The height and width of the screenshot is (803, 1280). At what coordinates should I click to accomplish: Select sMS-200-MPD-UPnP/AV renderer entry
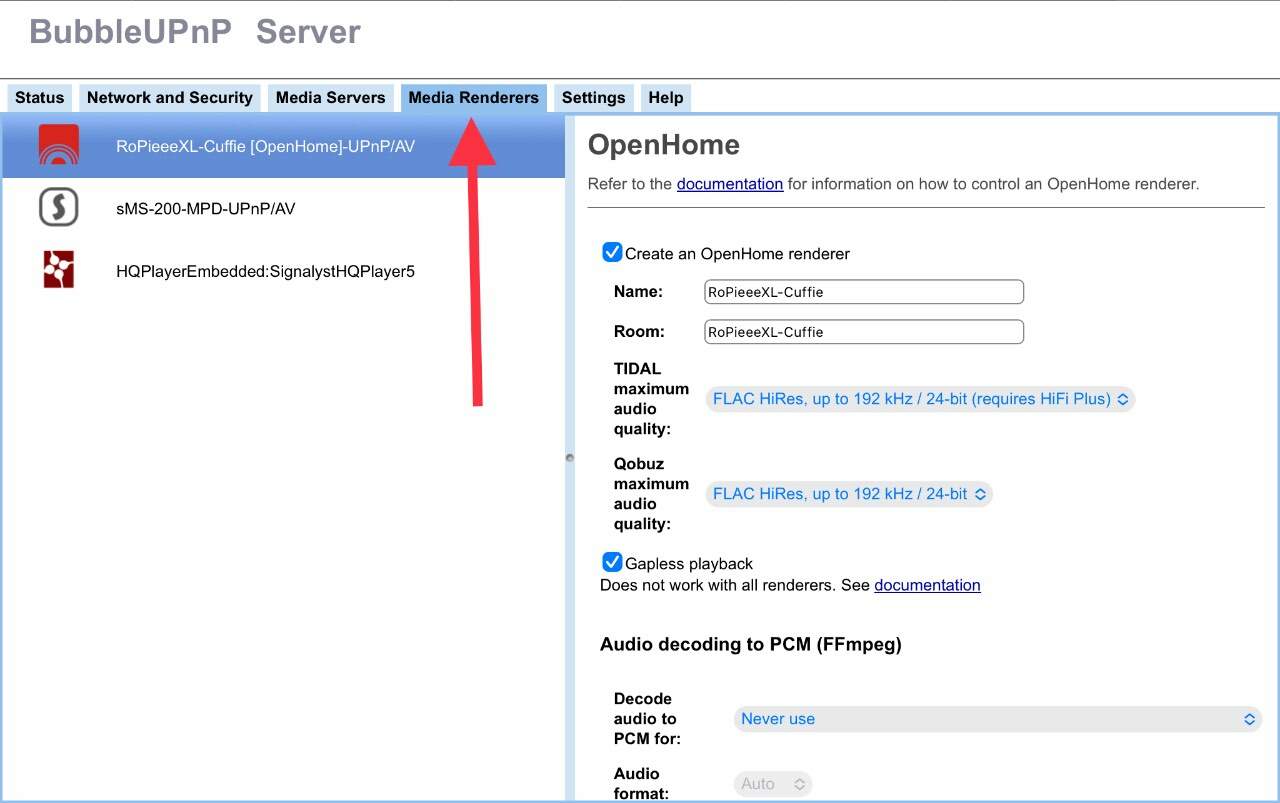click(205, 209)
